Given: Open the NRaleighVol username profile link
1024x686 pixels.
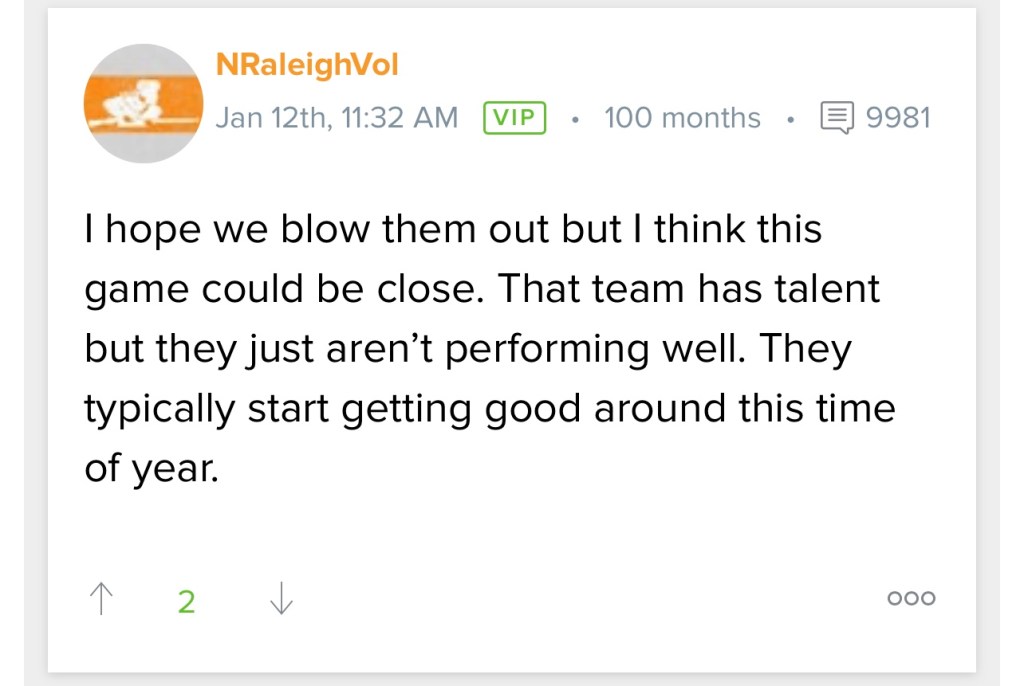Looking at the screenshot, I should pyautogui.click(x=307, y=65).
